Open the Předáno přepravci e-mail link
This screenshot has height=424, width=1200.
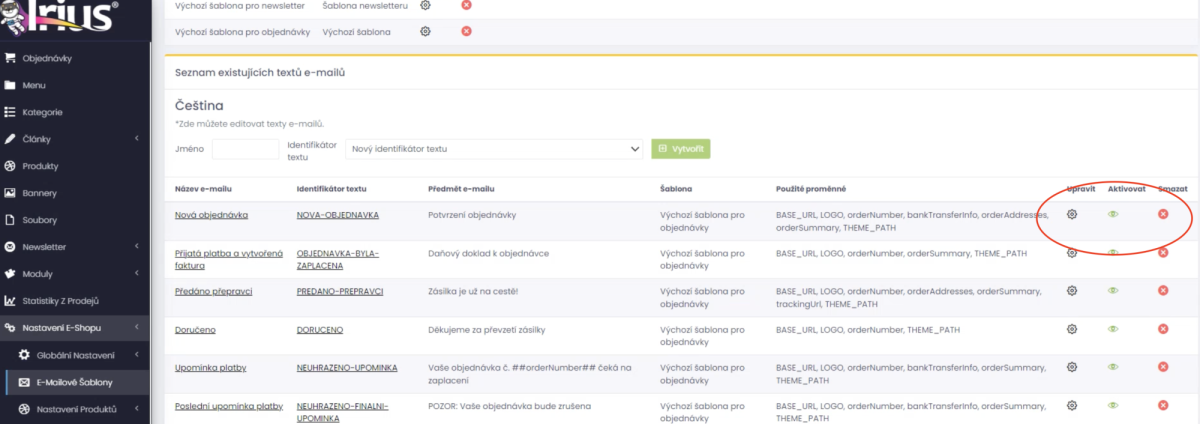(214, 291)
